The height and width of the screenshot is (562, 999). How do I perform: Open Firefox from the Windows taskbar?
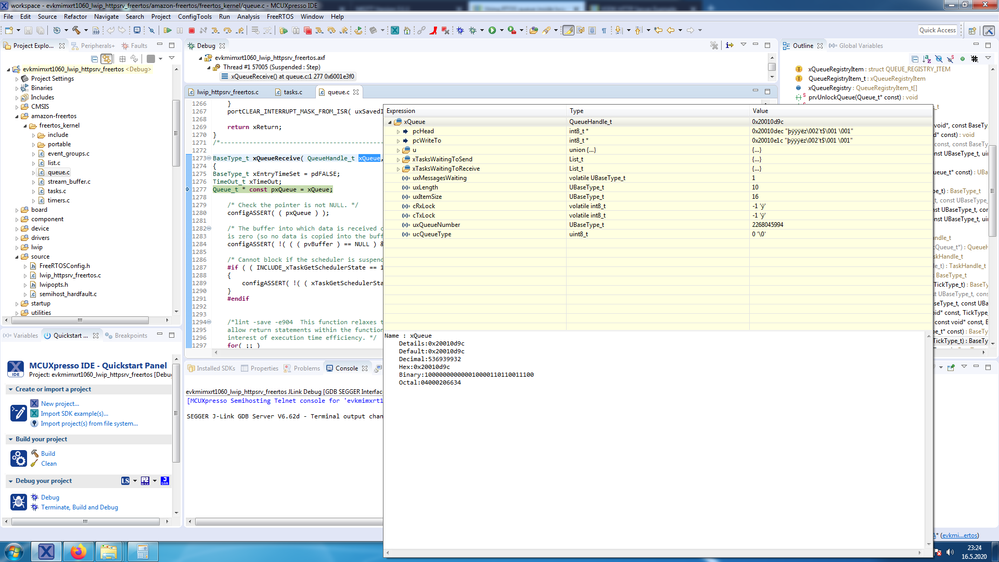(x=78, y=551)
